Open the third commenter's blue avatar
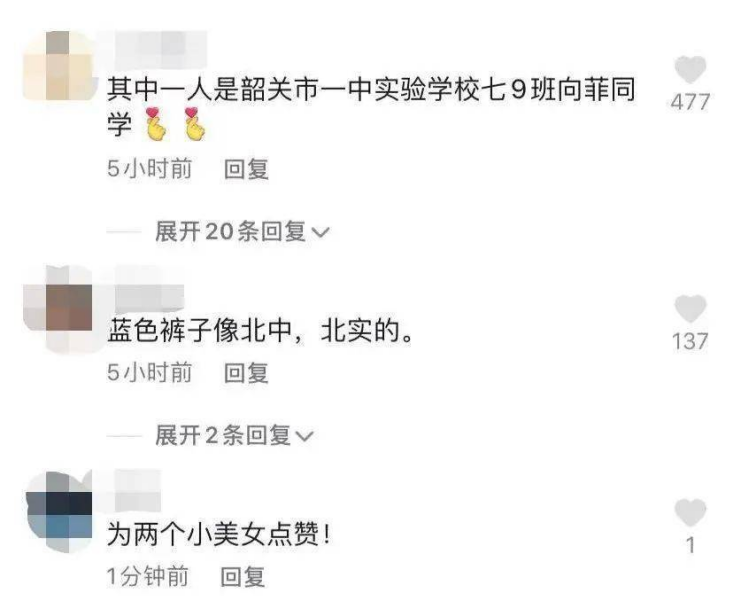The height and width of the screenshot is (601, 733). 59,511
